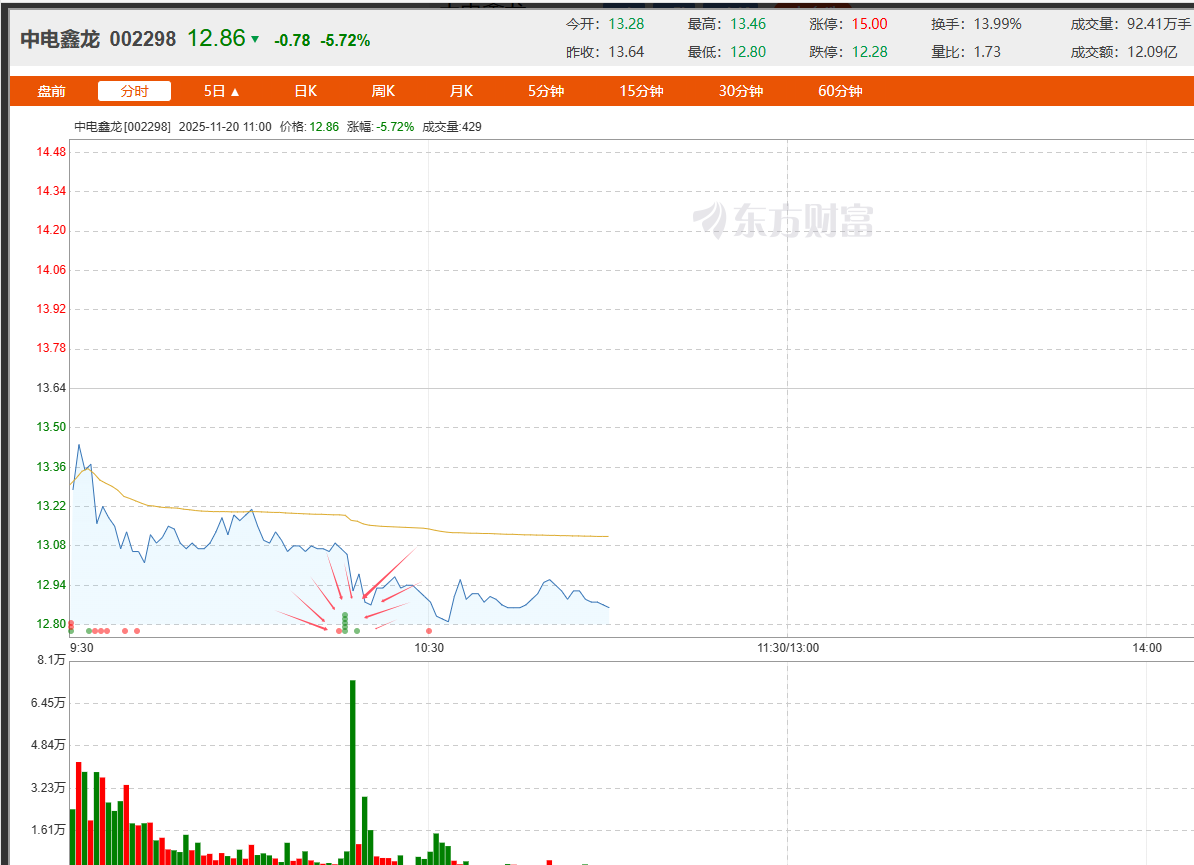The image size is (1194, 865).
Task: Switch to the 月K monthly chart
Action: tap(461, 91)
